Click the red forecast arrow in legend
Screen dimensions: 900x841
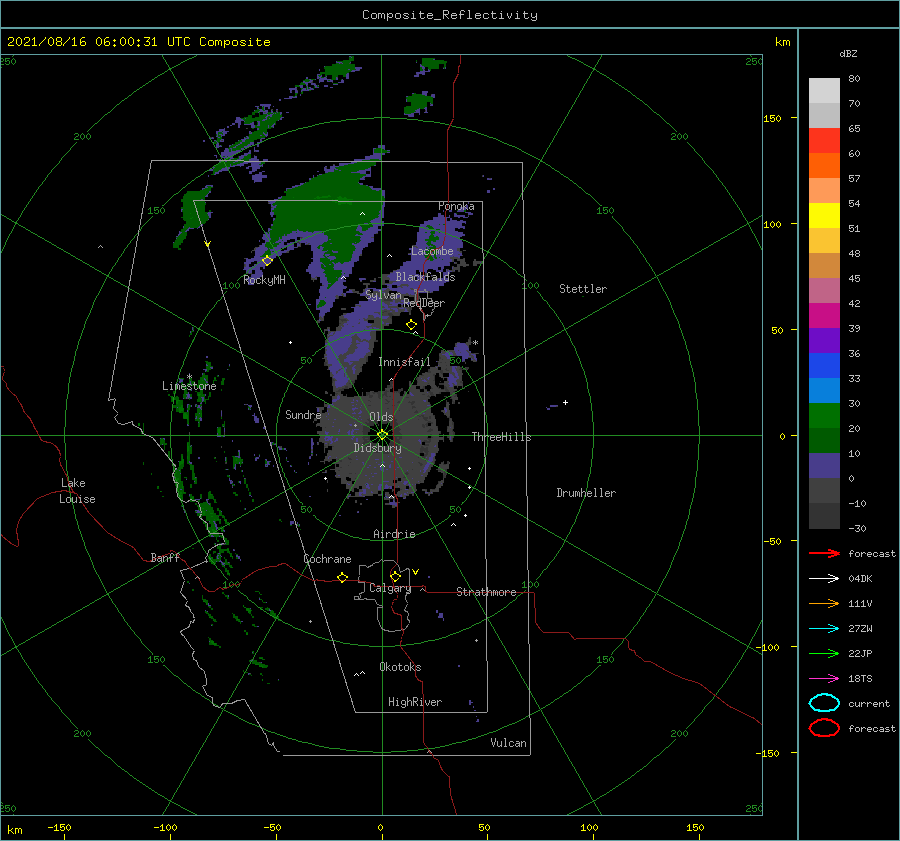pos(824,553)
